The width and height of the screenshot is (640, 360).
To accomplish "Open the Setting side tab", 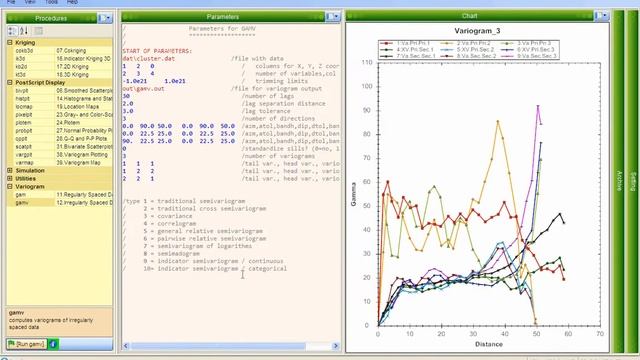I will [x=633, y=181].
